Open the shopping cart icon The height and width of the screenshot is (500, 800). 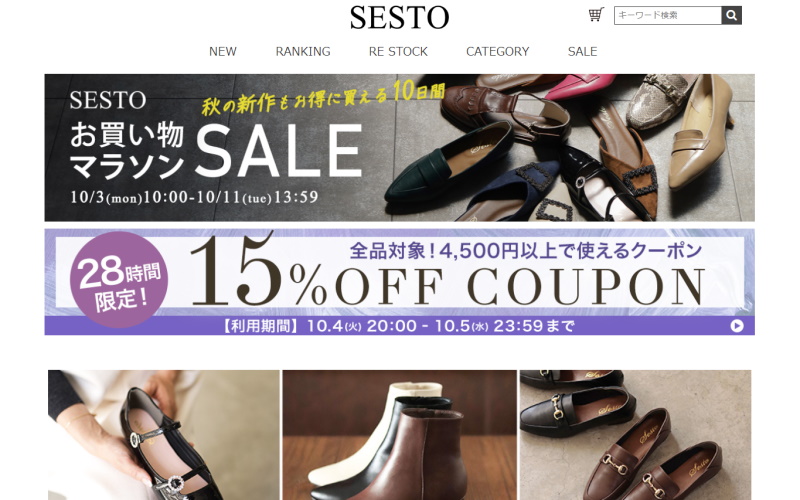596,14
